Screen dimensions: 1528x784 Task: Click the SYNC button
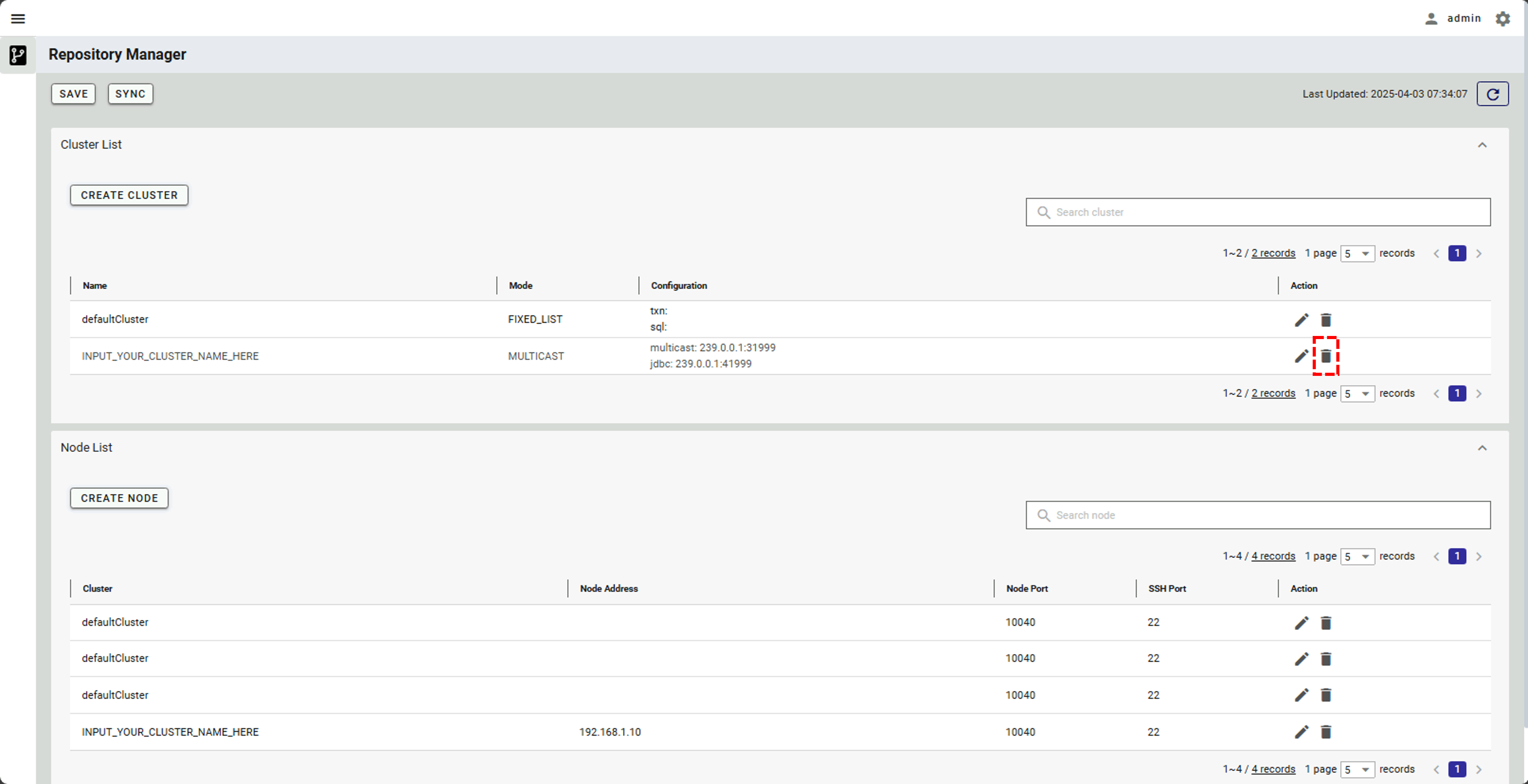click(130, 94)
